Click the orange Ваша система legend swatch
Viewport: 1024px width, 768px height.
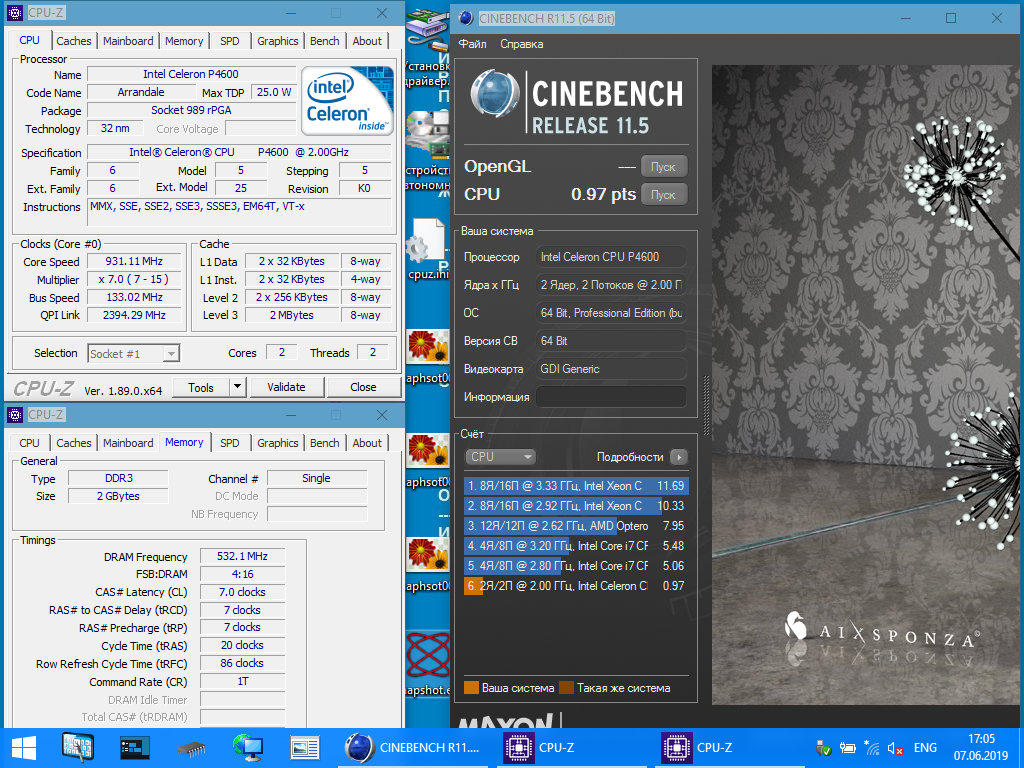(x=471, y=688)
